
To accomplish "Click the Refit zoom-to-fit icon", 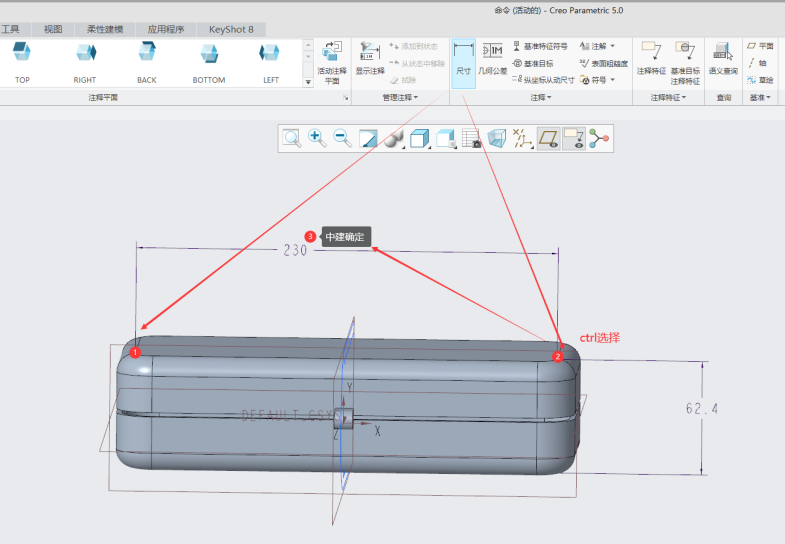I will [291, 138].
